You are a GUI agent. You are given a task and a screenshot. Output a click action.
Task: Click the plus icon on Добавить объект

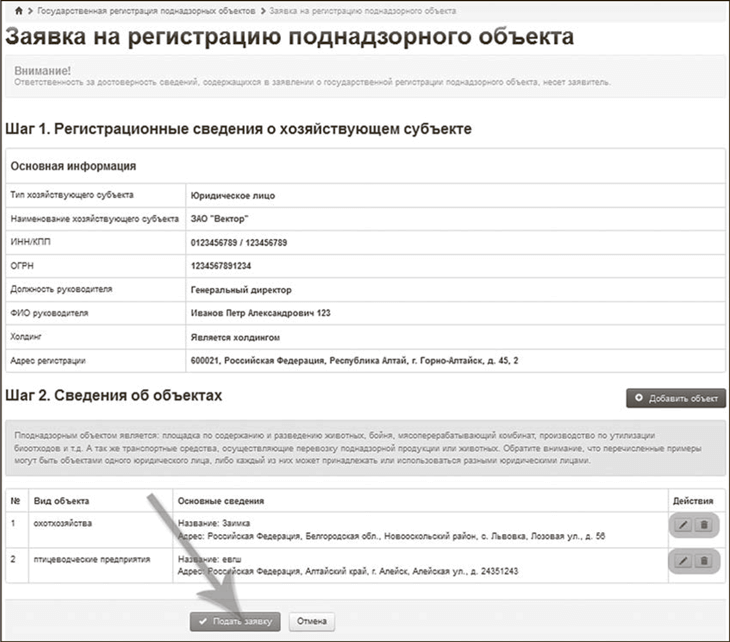(639, 398)
